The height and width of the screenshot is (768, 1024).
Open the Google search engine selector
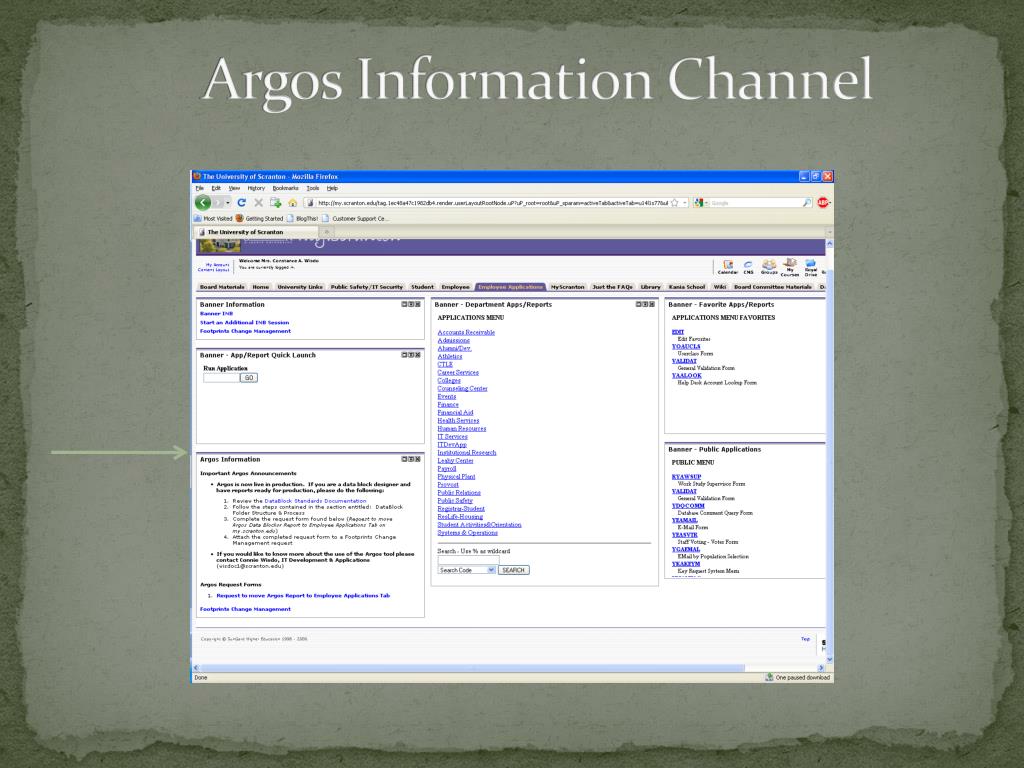tap(701, 203)
